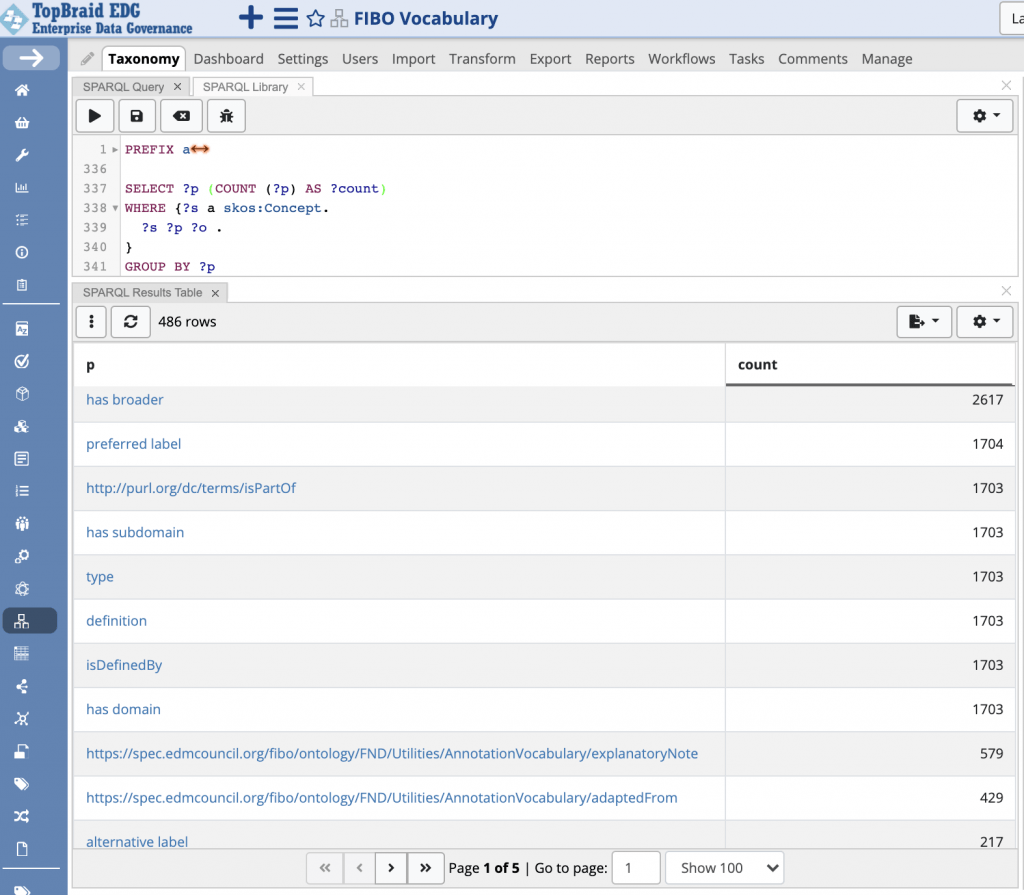Open the clipboard icon in sidebar

click(22, 285)
